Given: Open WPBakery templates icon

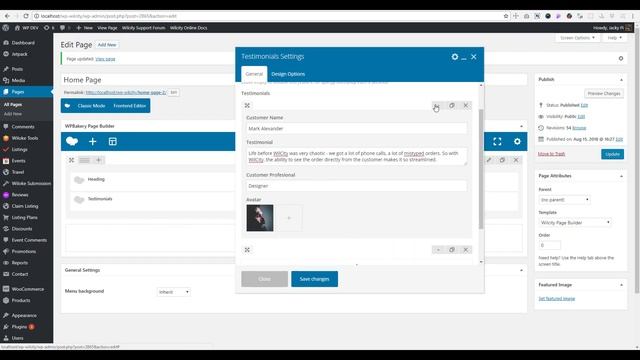Looking at the screenshot, I should 113,141.
